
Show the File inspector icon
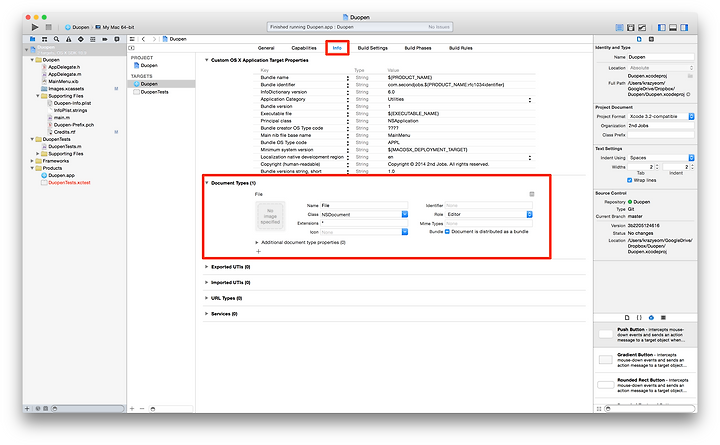click(x=639, y=39)
